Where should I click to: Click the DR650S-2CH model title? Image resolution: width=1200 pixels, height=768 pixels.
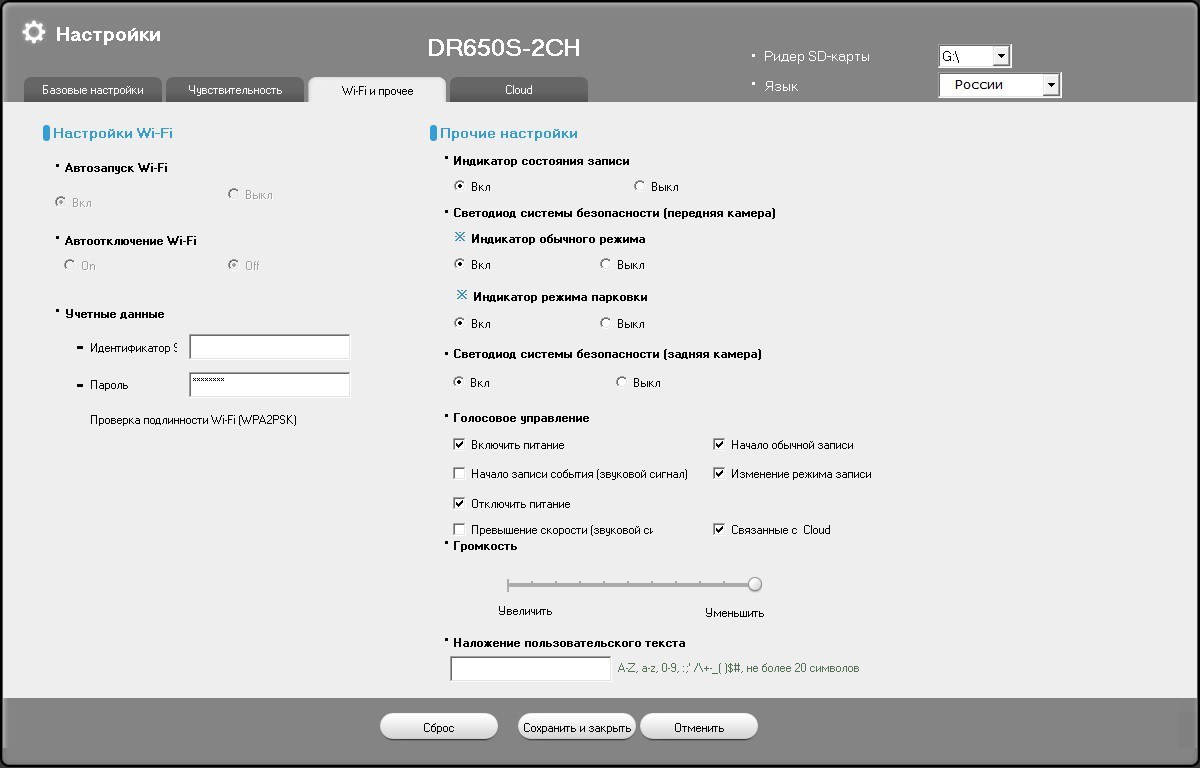point(504,48)
